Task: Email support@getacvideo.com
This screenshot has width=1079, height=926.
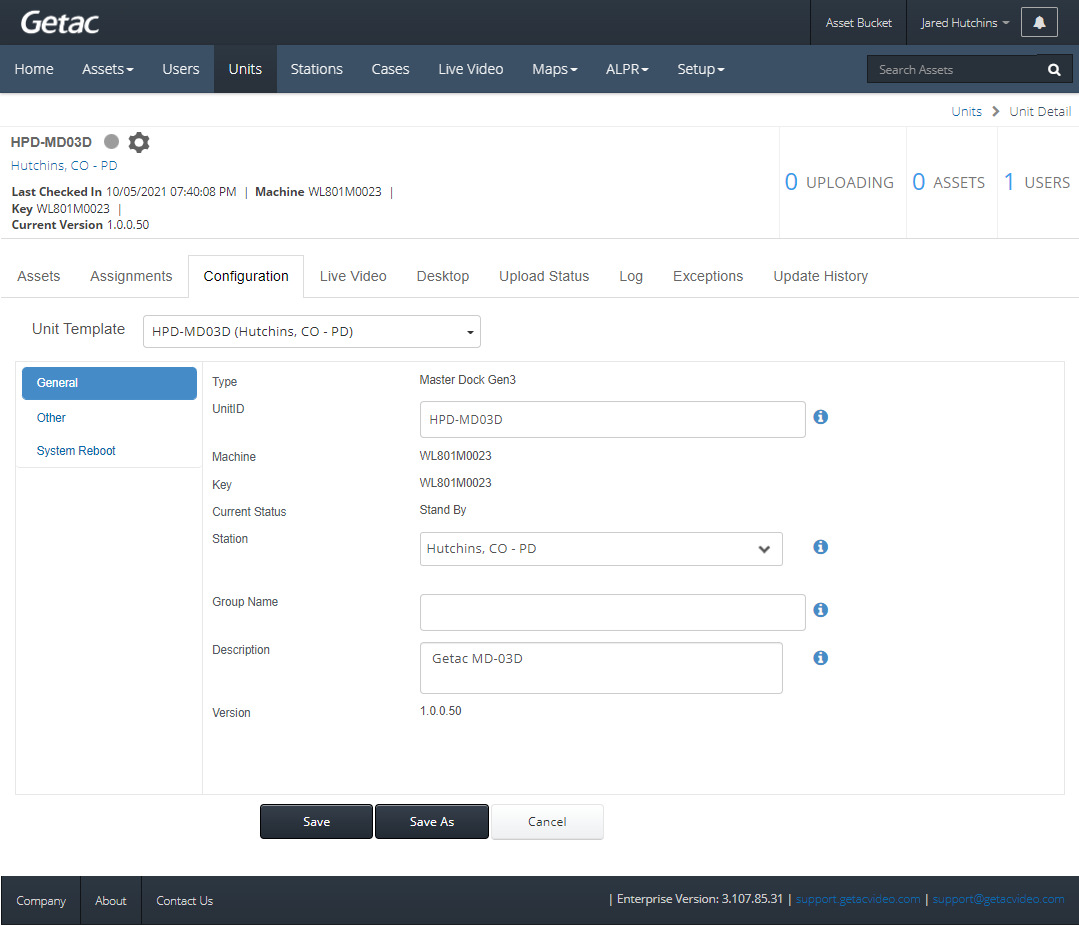Action: pos(998,899)
